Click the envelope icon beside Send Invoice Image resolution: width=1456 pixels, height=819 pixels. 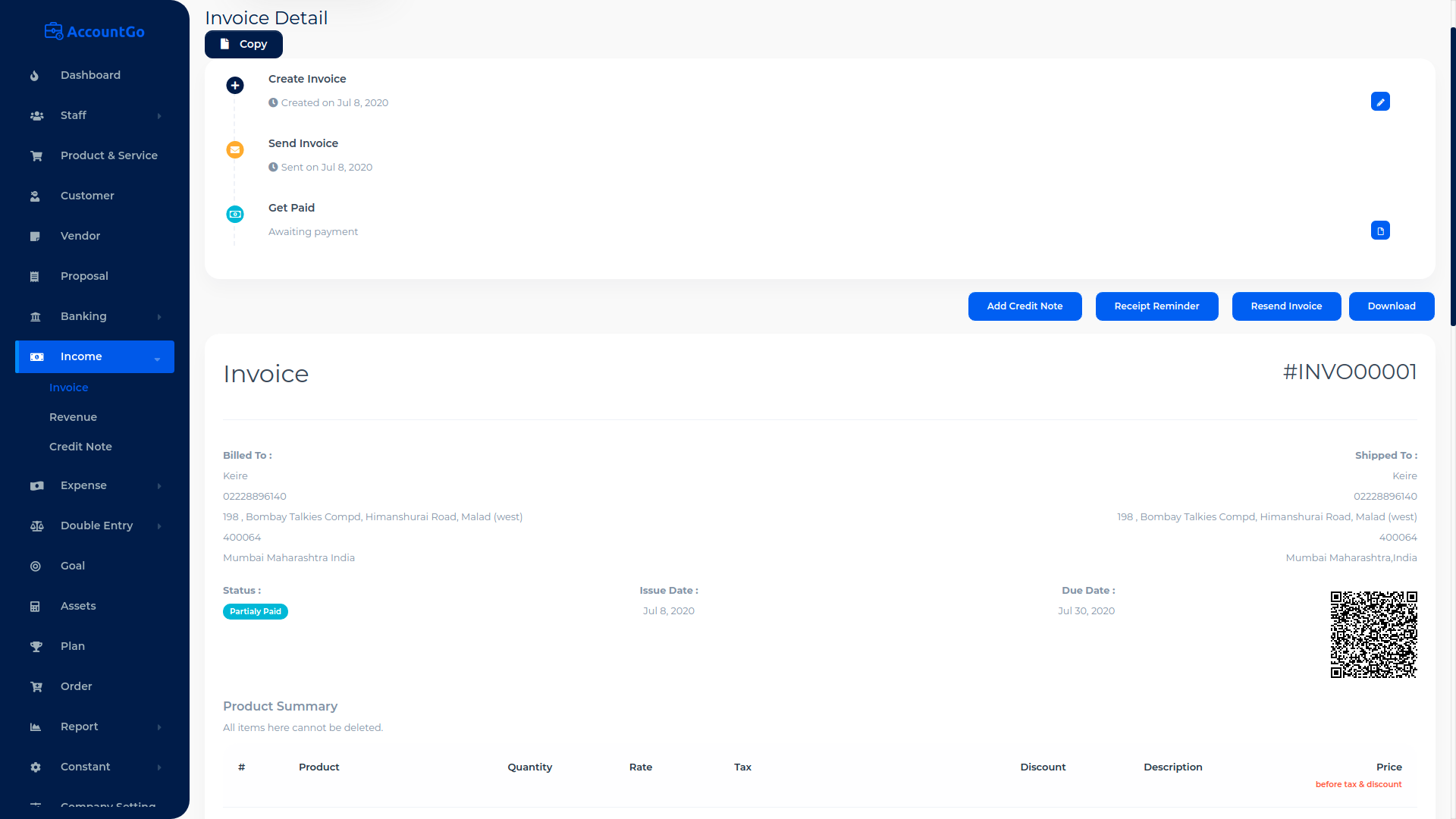[235, 150]
